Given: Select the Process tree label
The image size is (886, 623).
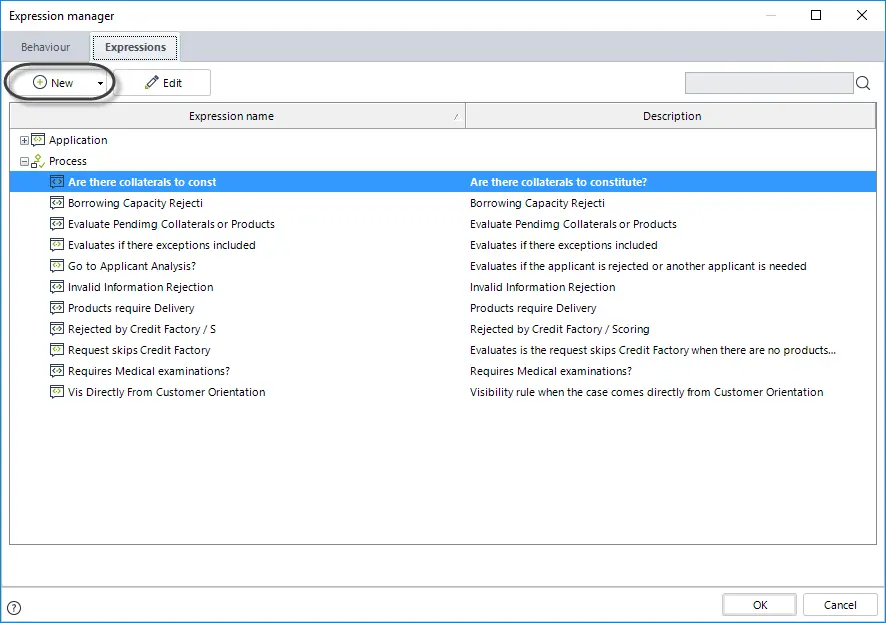Looking at the screenshot, I should pyautogui.click(x=68, y=161).
